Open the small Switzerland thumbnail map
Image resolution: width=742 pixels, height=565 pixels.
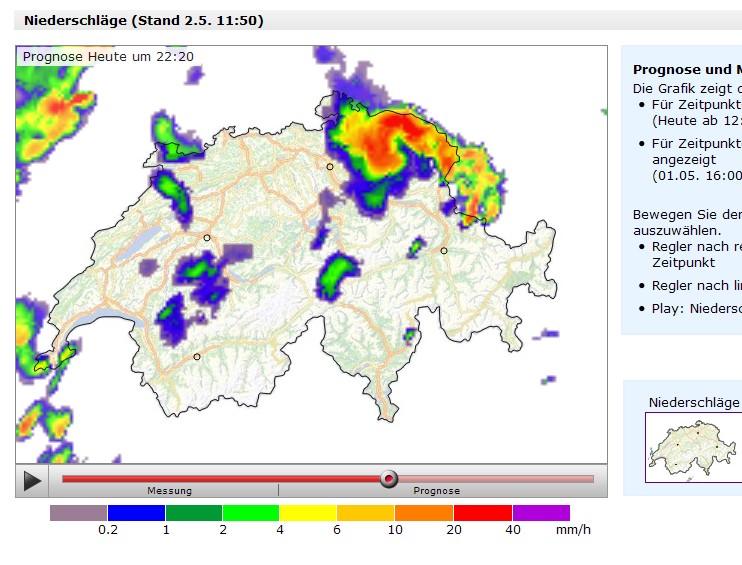(690, 447)
